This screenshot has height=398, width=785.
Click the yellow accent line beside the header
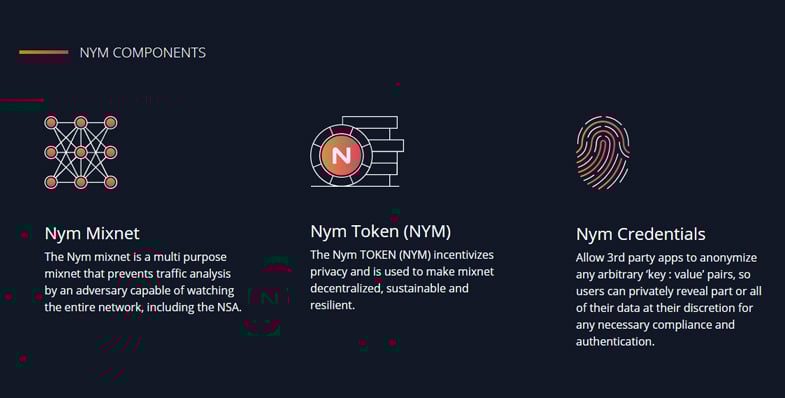(44, 52)
